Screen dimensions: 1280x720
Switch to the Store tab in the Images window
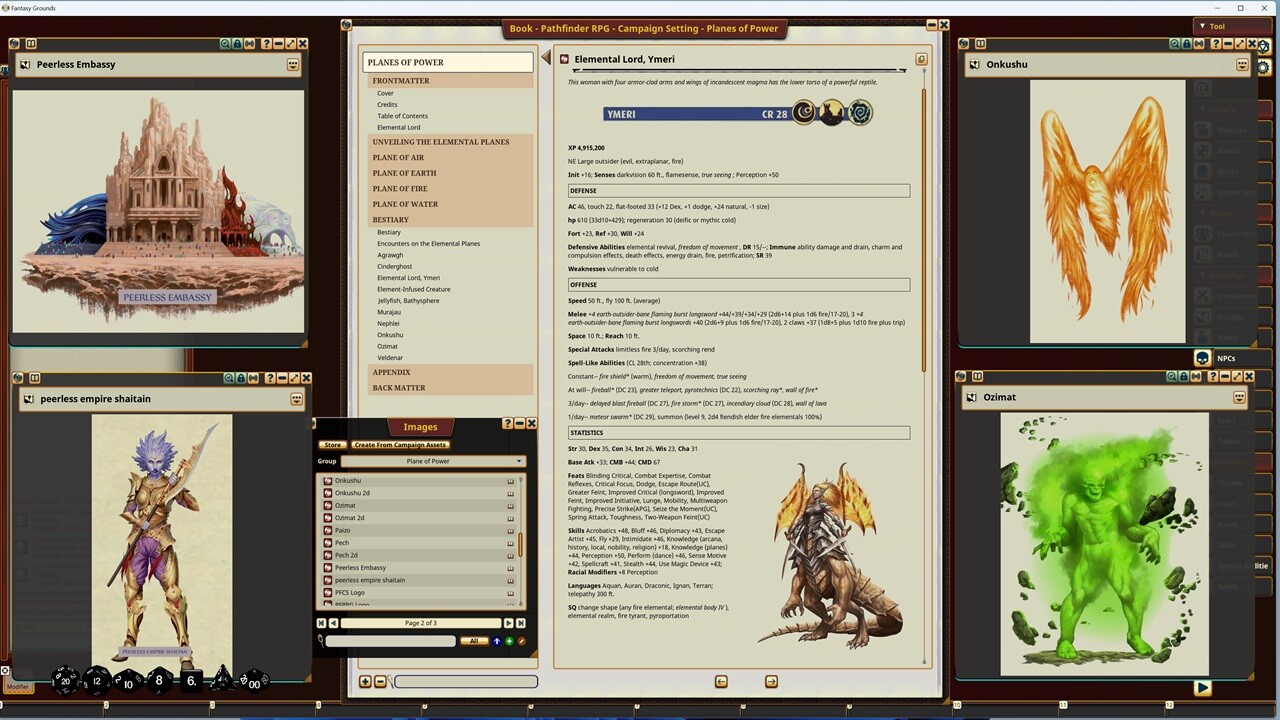[x=333, y=445]
